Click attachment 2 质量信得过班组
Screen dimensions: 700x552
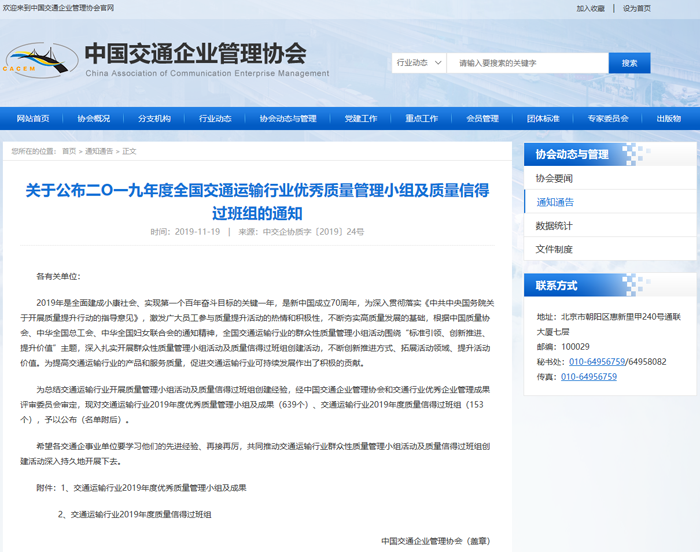click(141, 514)
